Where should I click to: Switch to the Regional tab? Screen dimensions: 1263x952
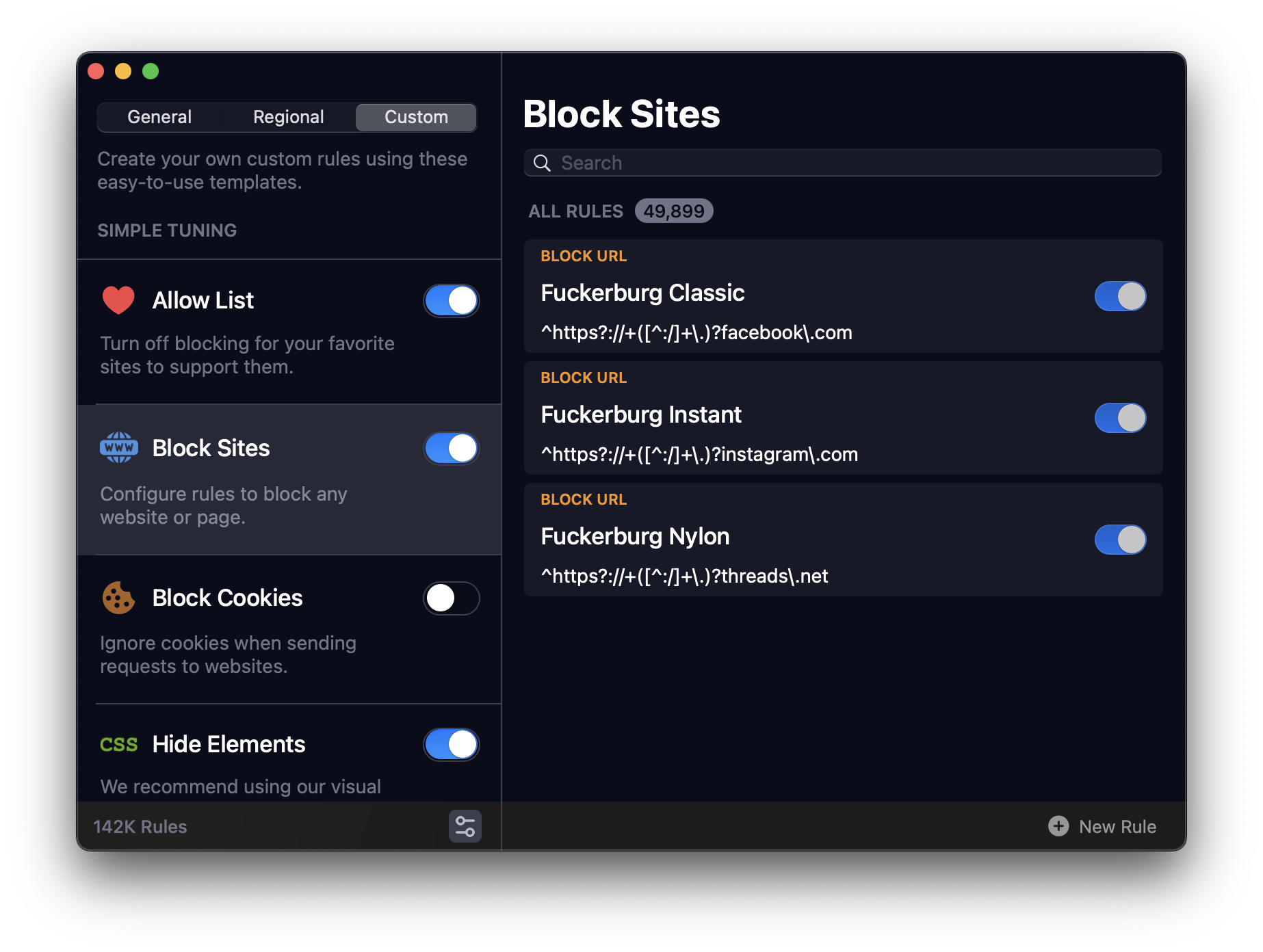point(288,117)
